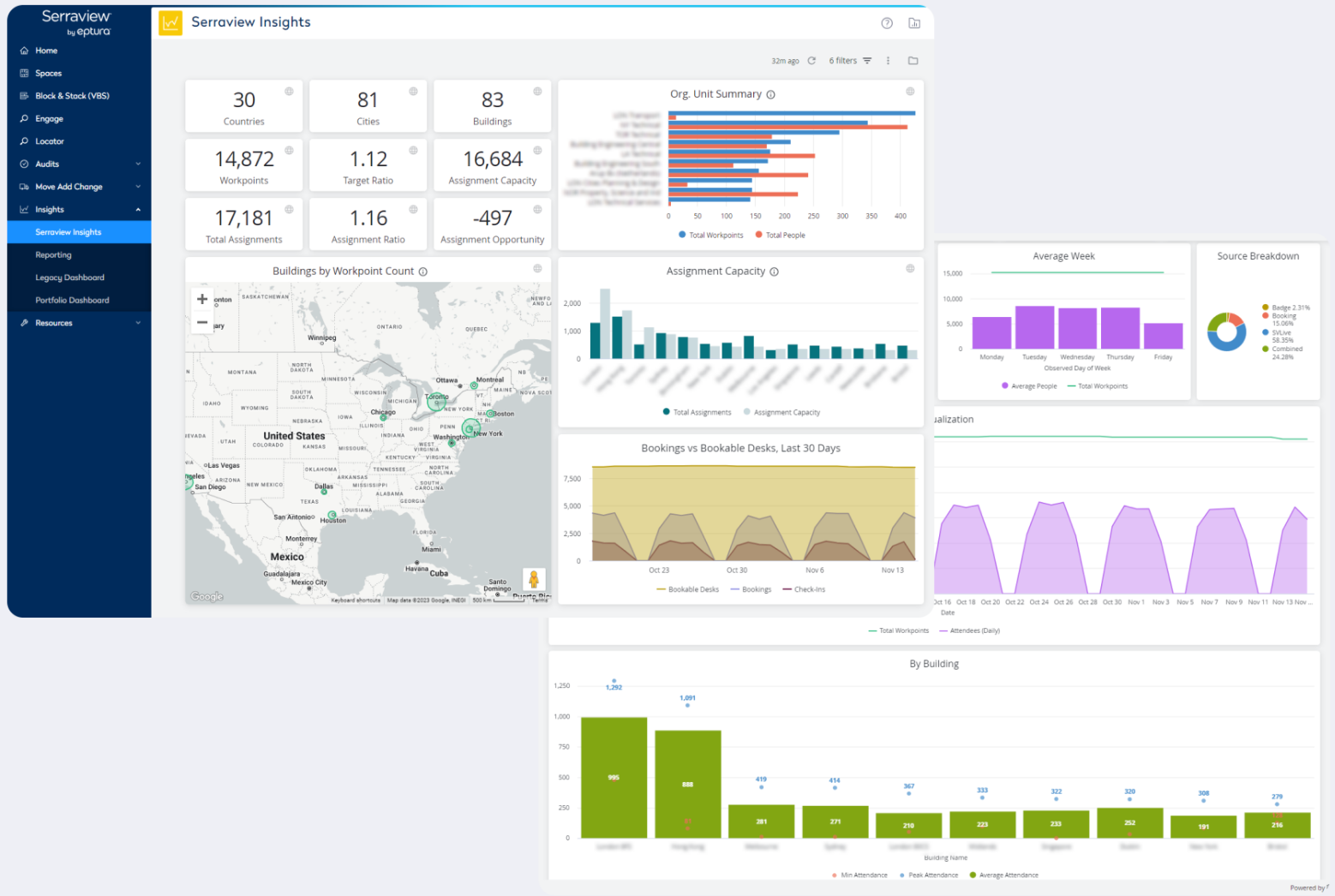Viewport: 1335px width, 896px height.
Task: Show info for Assignment Capacity chart
Action: click(x=774, y=272)
